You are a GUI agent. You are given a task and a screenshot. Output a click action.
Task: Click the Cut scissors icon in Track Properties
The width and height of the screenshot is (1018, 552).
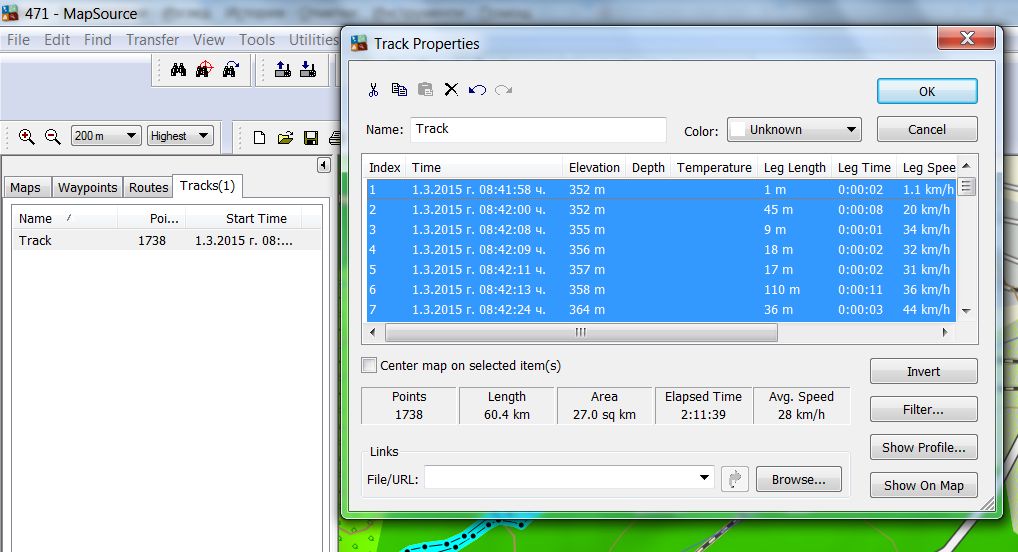pos(373,90)
